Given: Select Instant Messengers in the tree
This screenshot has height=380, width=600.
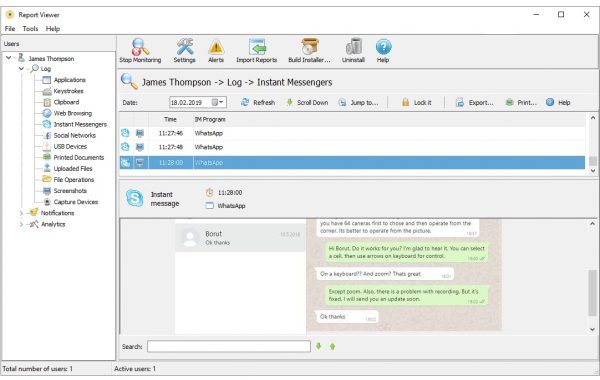Looking at the screenshot, I should click(80, 124).
